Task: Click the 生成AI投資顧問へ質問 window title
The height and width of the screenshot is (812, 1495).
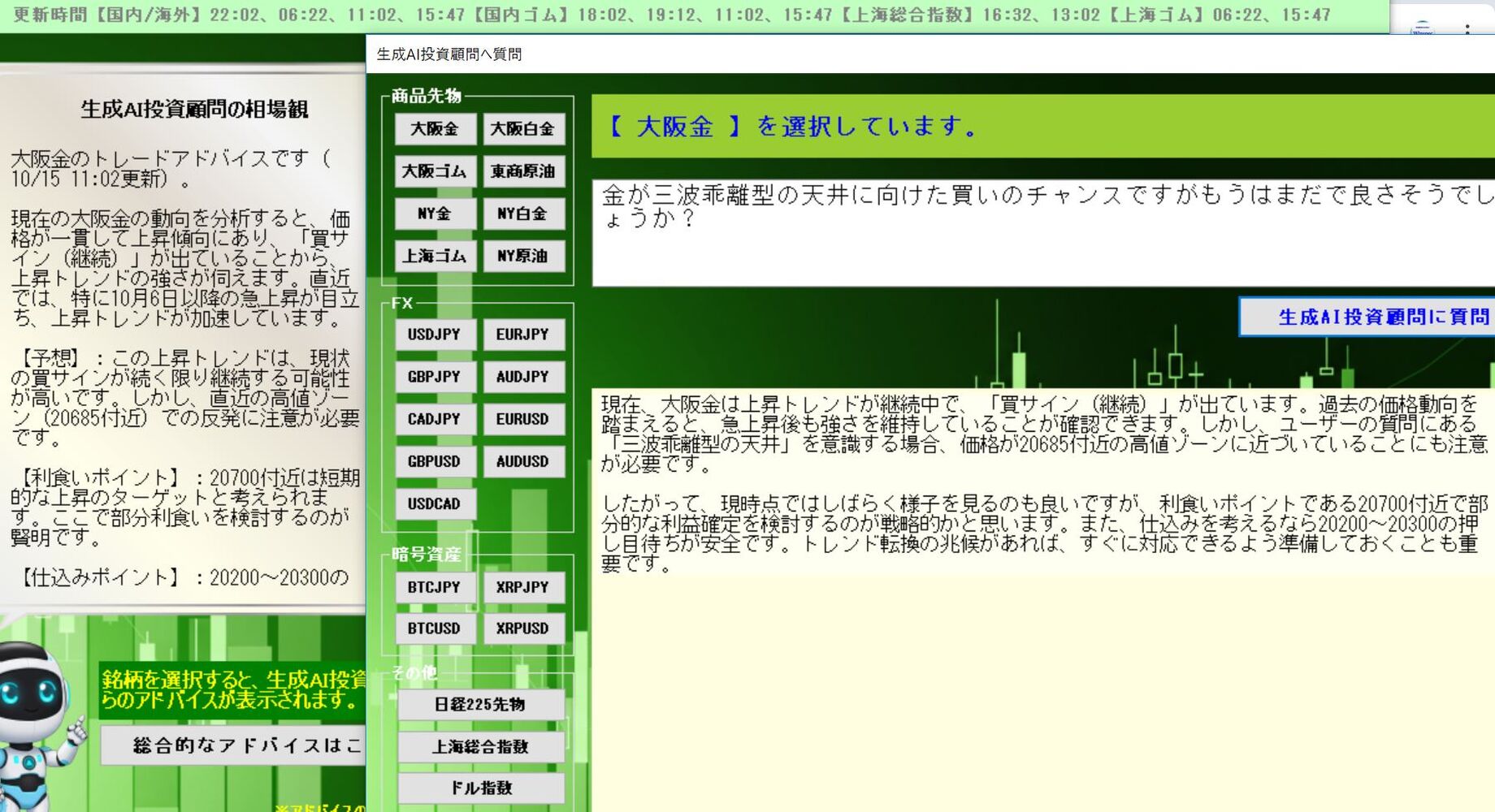Action: point(448,54)
